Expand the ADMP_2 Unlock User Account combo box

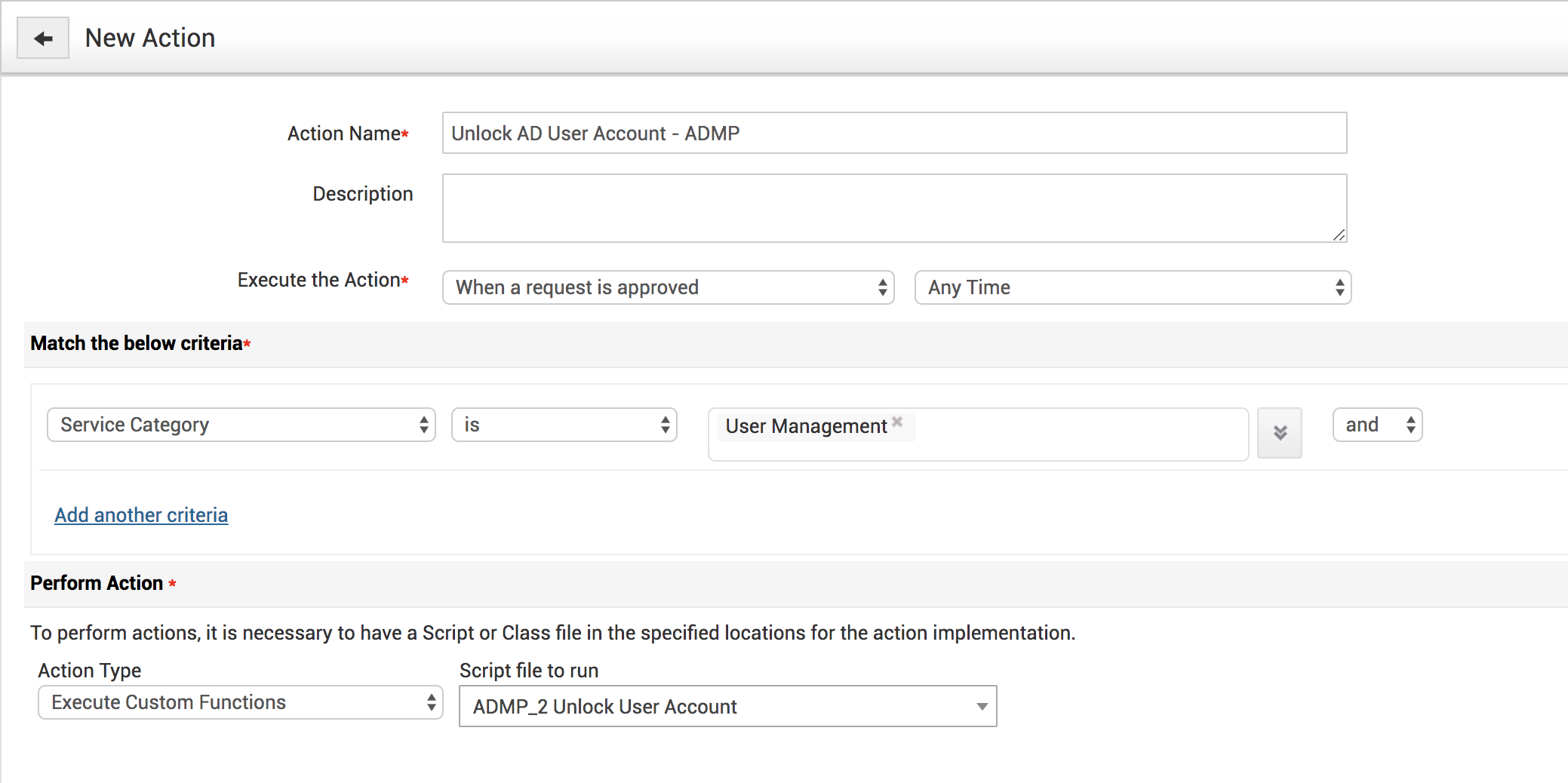[x=981, y=707]
